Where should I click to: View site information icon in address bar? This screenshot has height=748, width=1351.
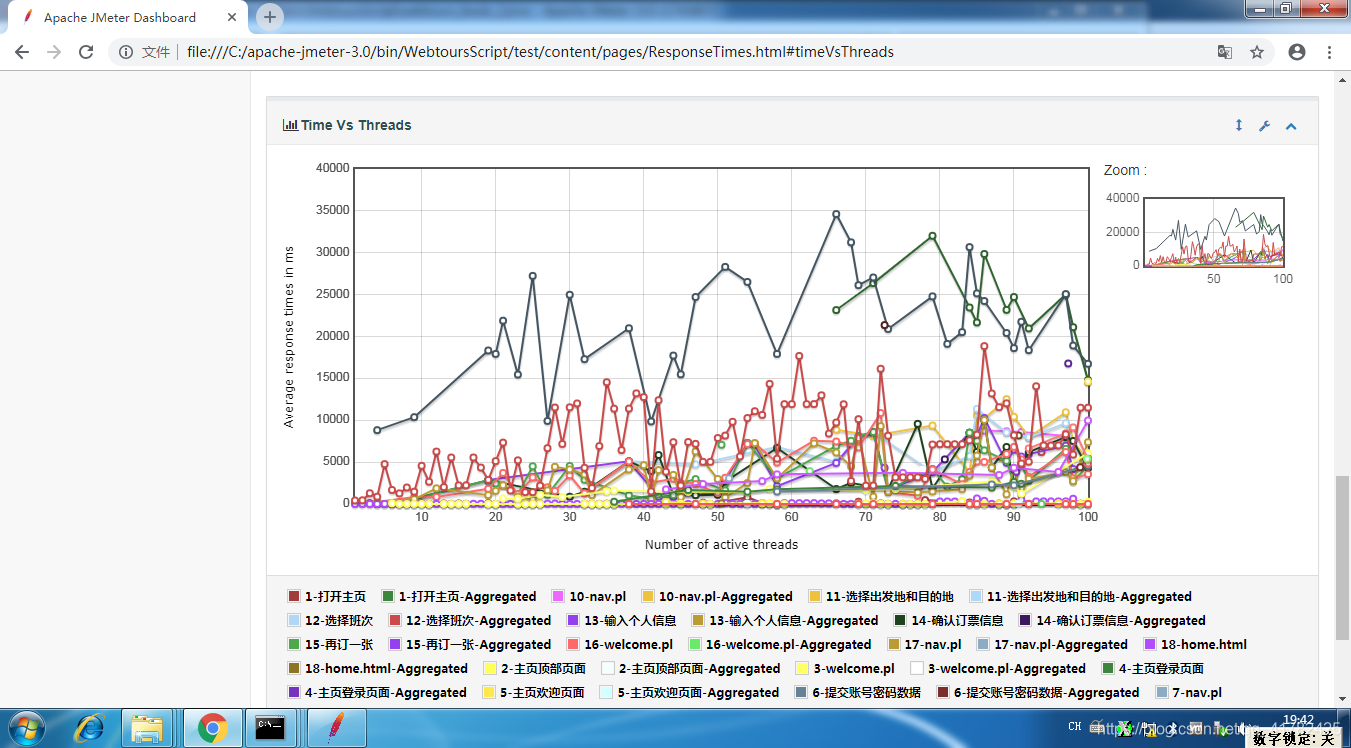[x=126, y=52]
